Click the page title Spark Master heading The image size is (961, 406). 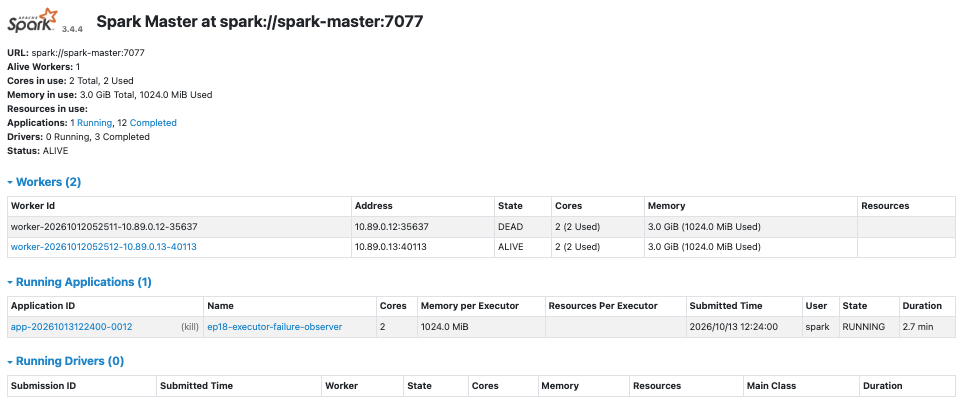click(x=260, y=21)
